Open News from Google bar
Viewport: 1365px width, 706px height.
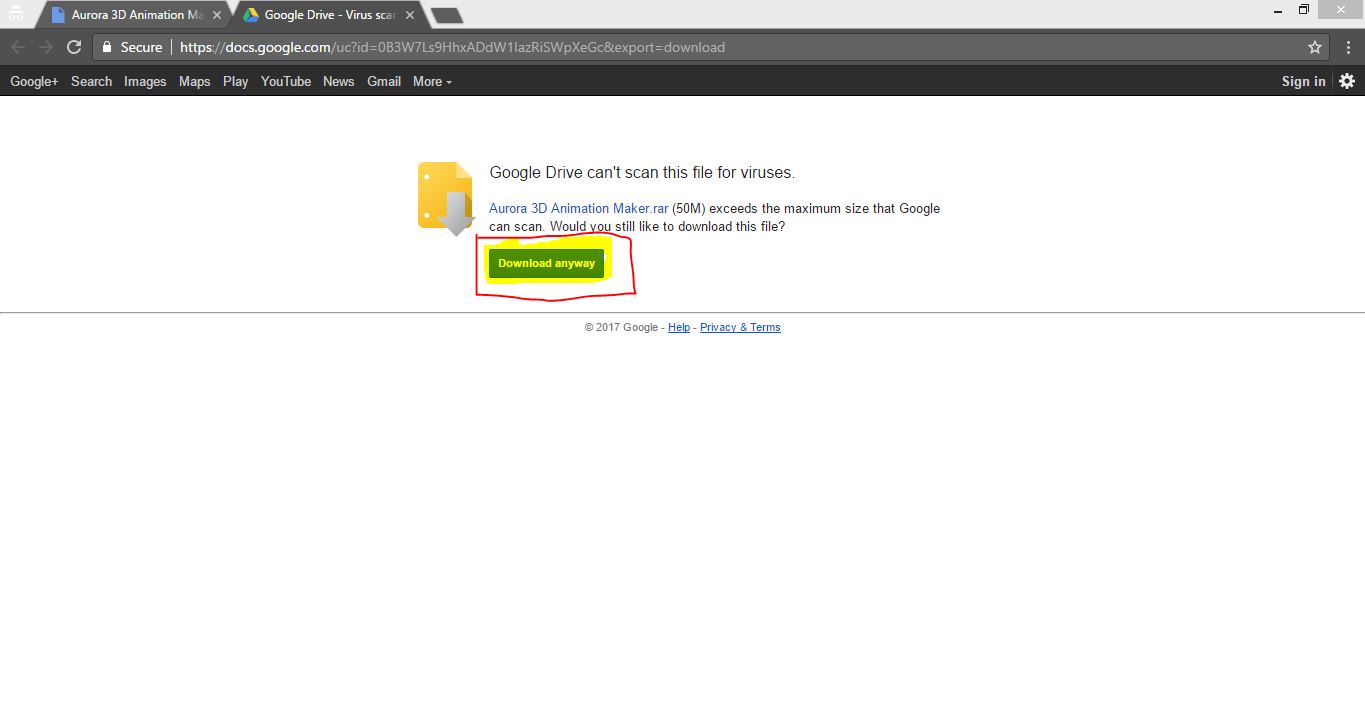tap(339, 81)
